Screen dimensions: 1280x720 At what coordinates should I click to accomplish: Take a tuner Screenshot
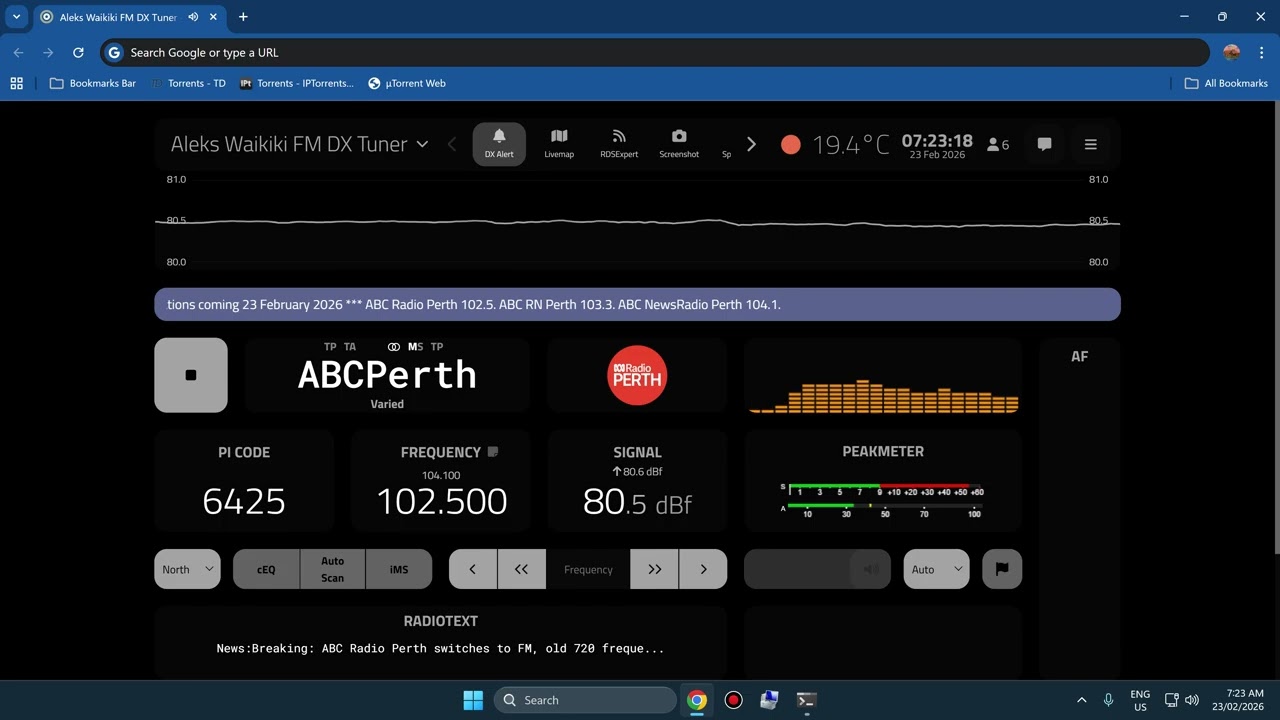coord(679,144)
